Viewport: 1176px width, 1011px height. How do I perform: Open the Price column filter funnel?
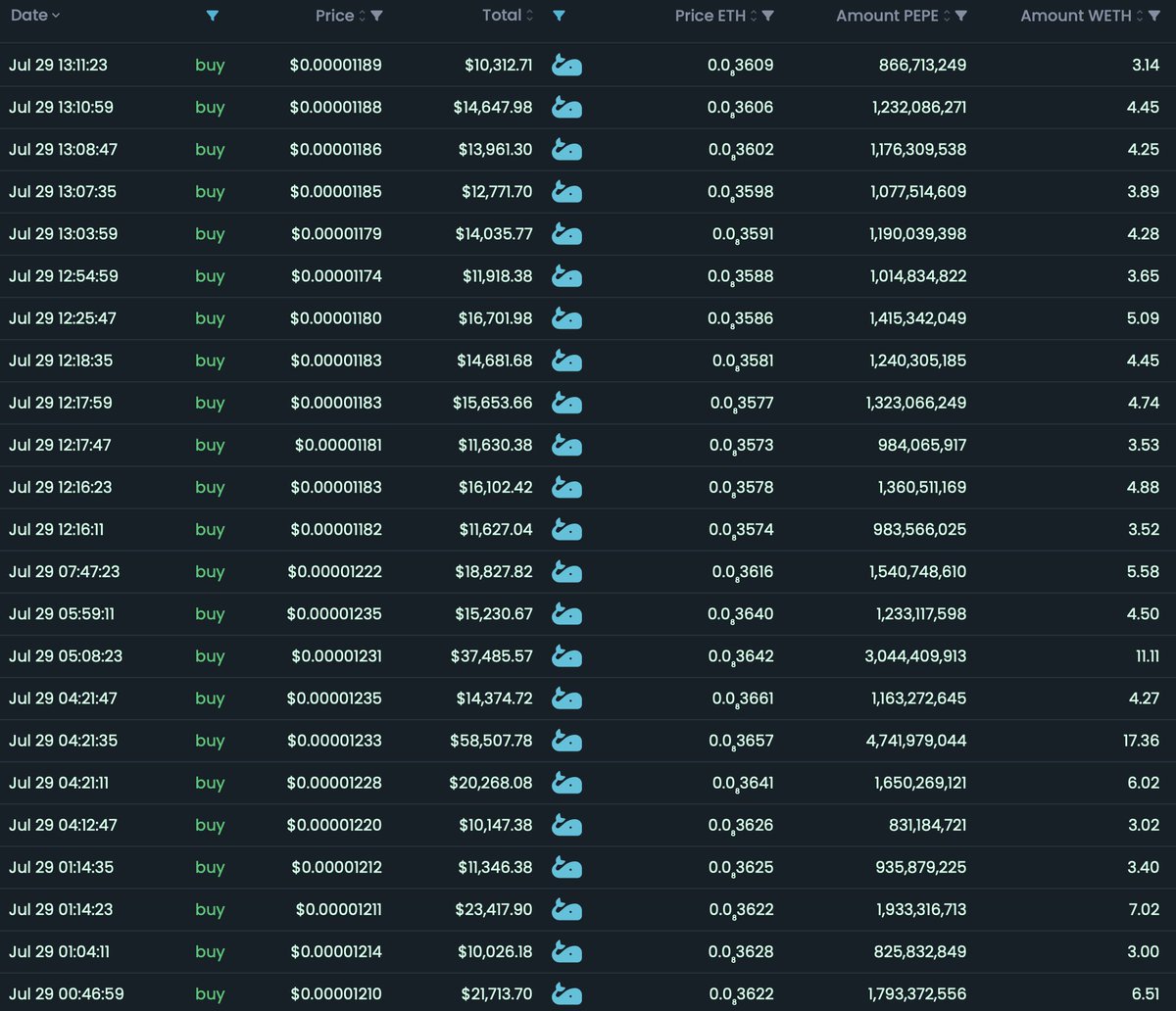[378, 16]
